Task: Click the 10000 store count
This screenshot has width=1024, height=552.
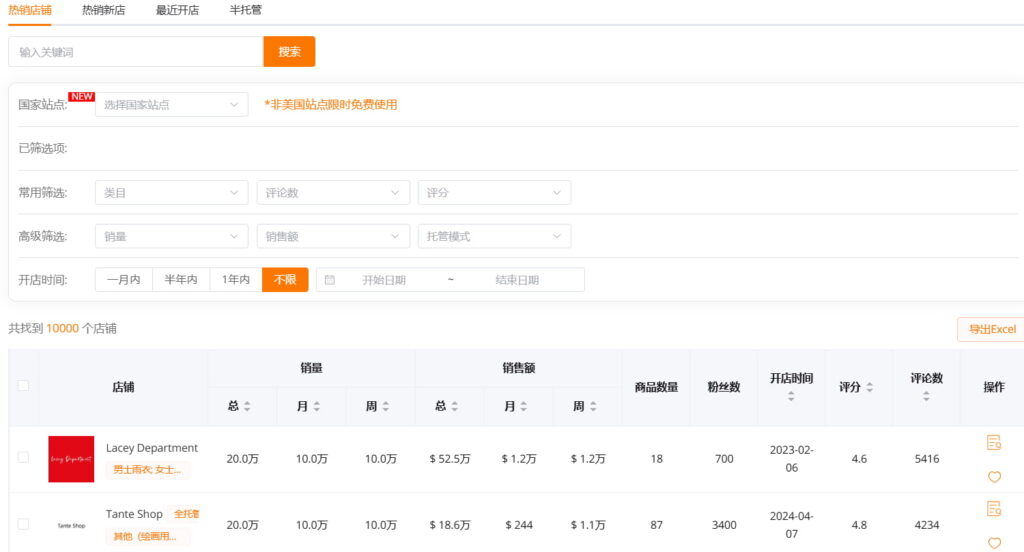Action: coord(62,329)
